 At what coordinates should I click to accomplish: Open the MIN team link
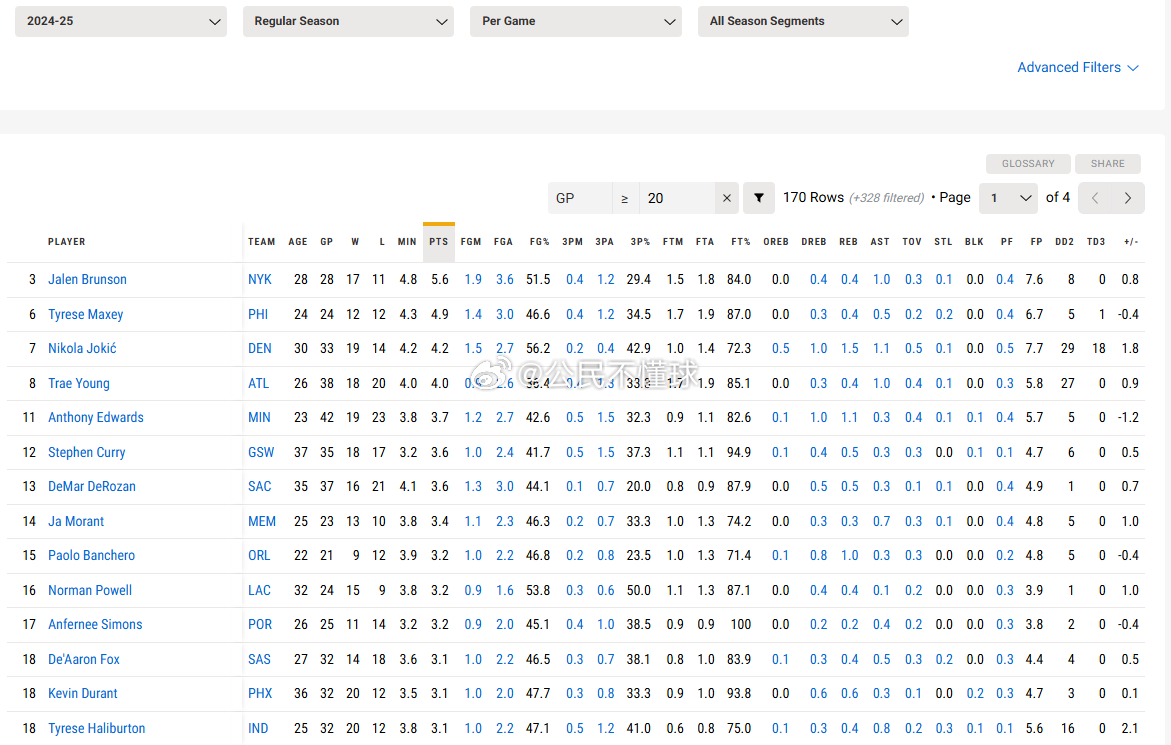259,417
